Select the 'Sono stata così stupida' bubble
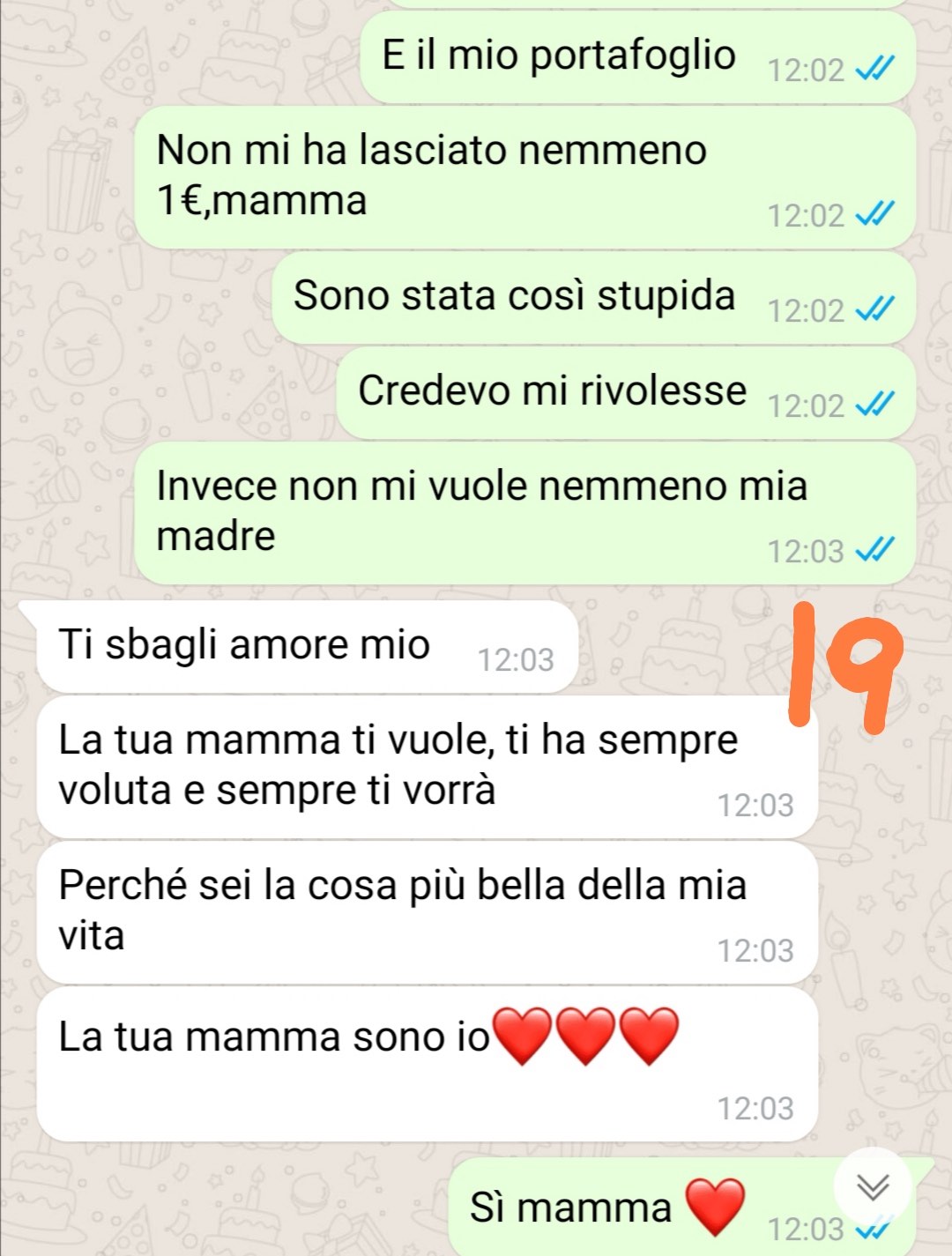This screenshot has width=952, height=1256. pyautogui.click(x=594, y=298)
